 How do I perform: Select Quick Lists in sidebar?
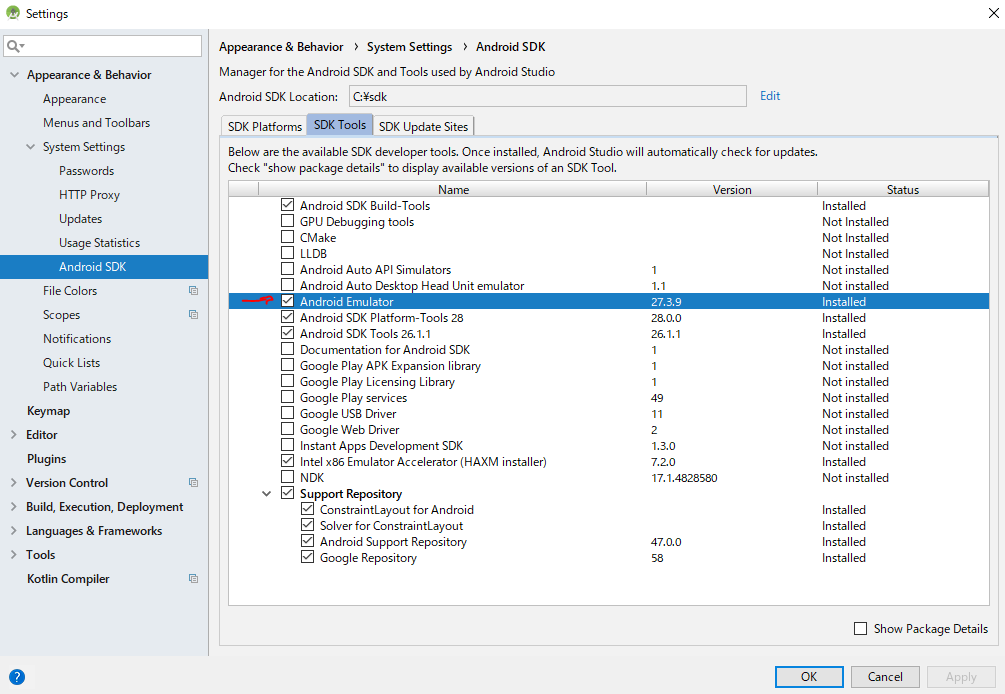(x=71, y=363)
